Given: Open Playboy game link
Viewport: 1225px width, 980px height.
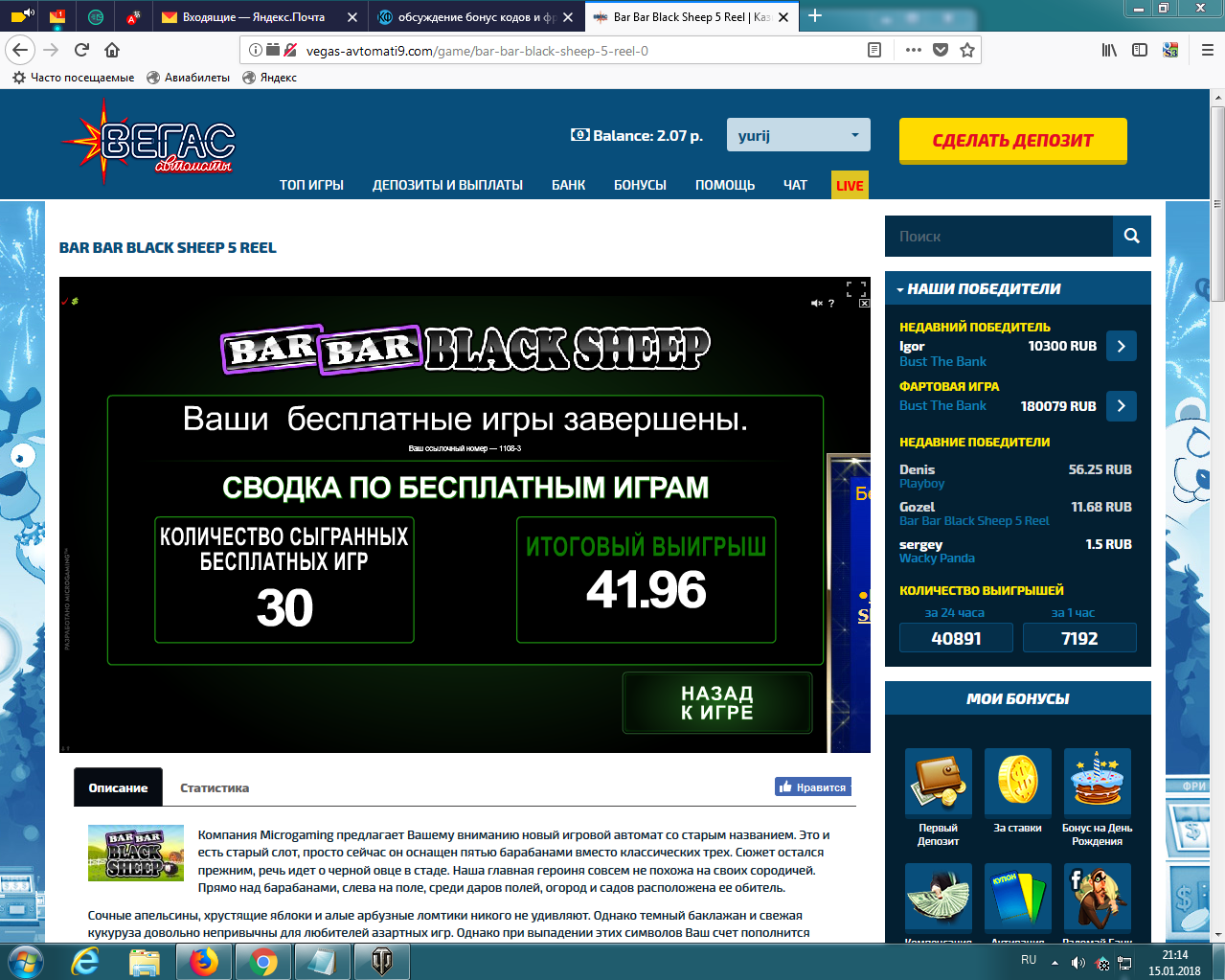Looking at the screenshot, I should click(921, 484).
